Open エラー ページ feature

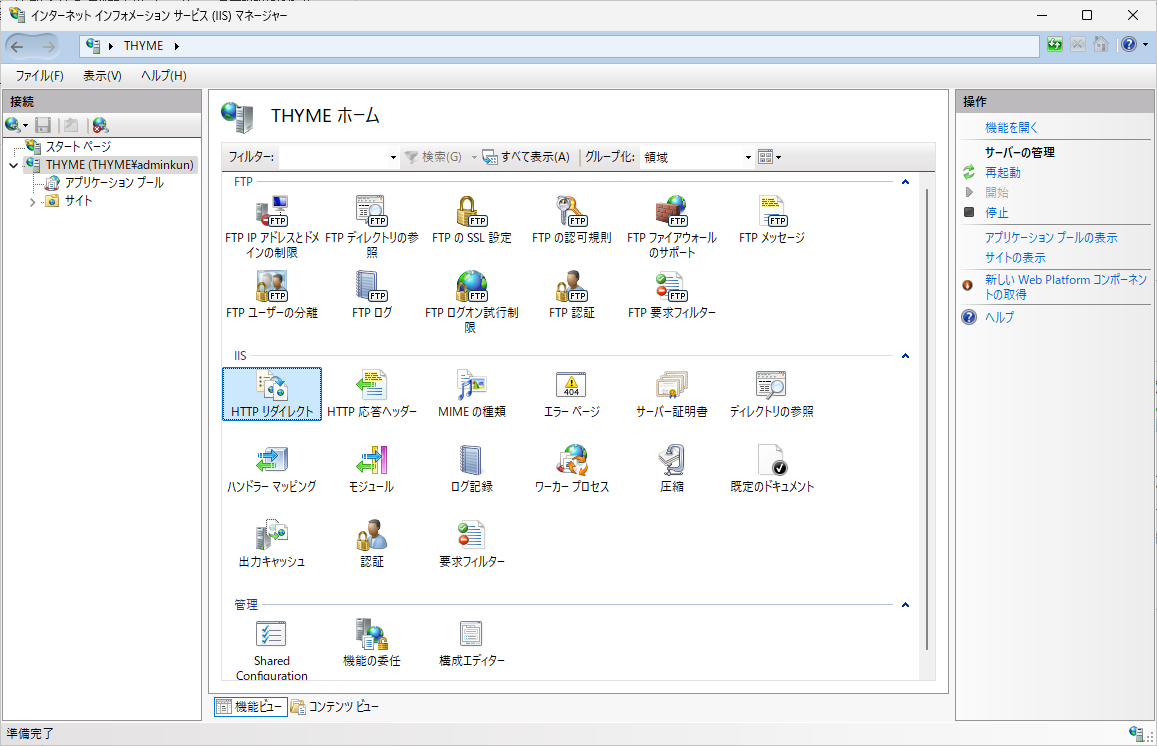pyautogui.click(x=572, y=394)
